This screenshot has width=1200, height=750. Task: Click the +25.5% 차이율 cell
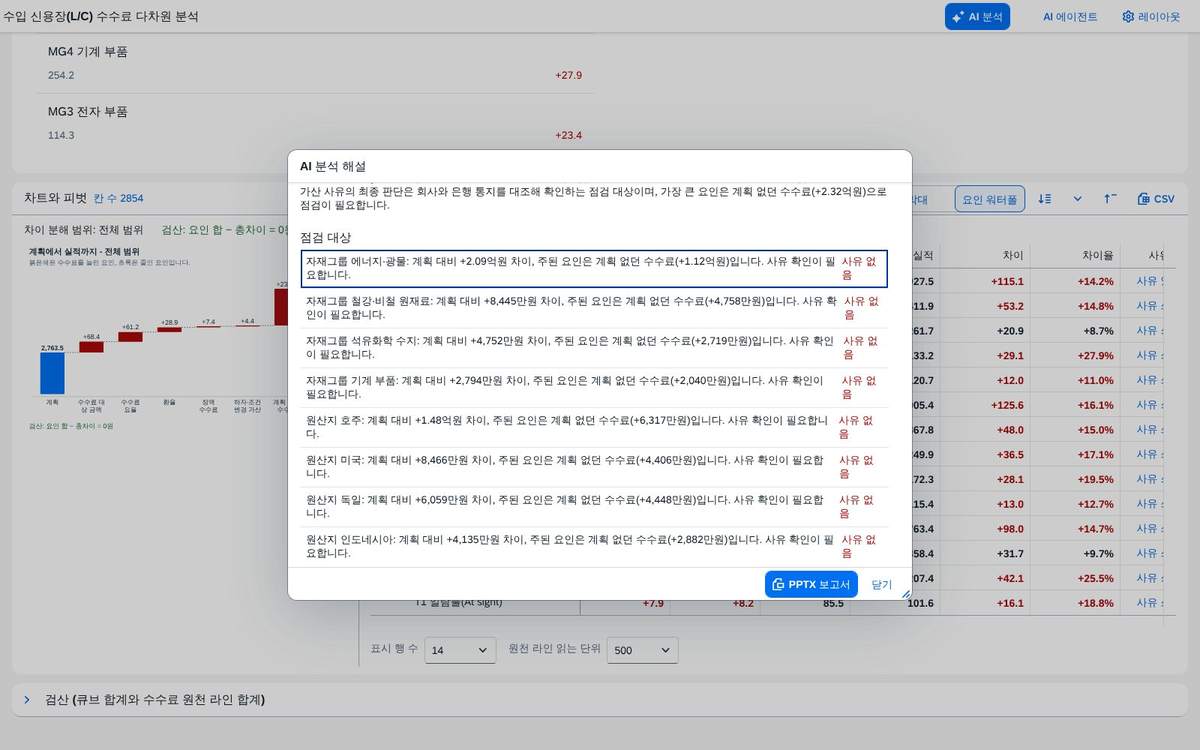click(1095, 578)
